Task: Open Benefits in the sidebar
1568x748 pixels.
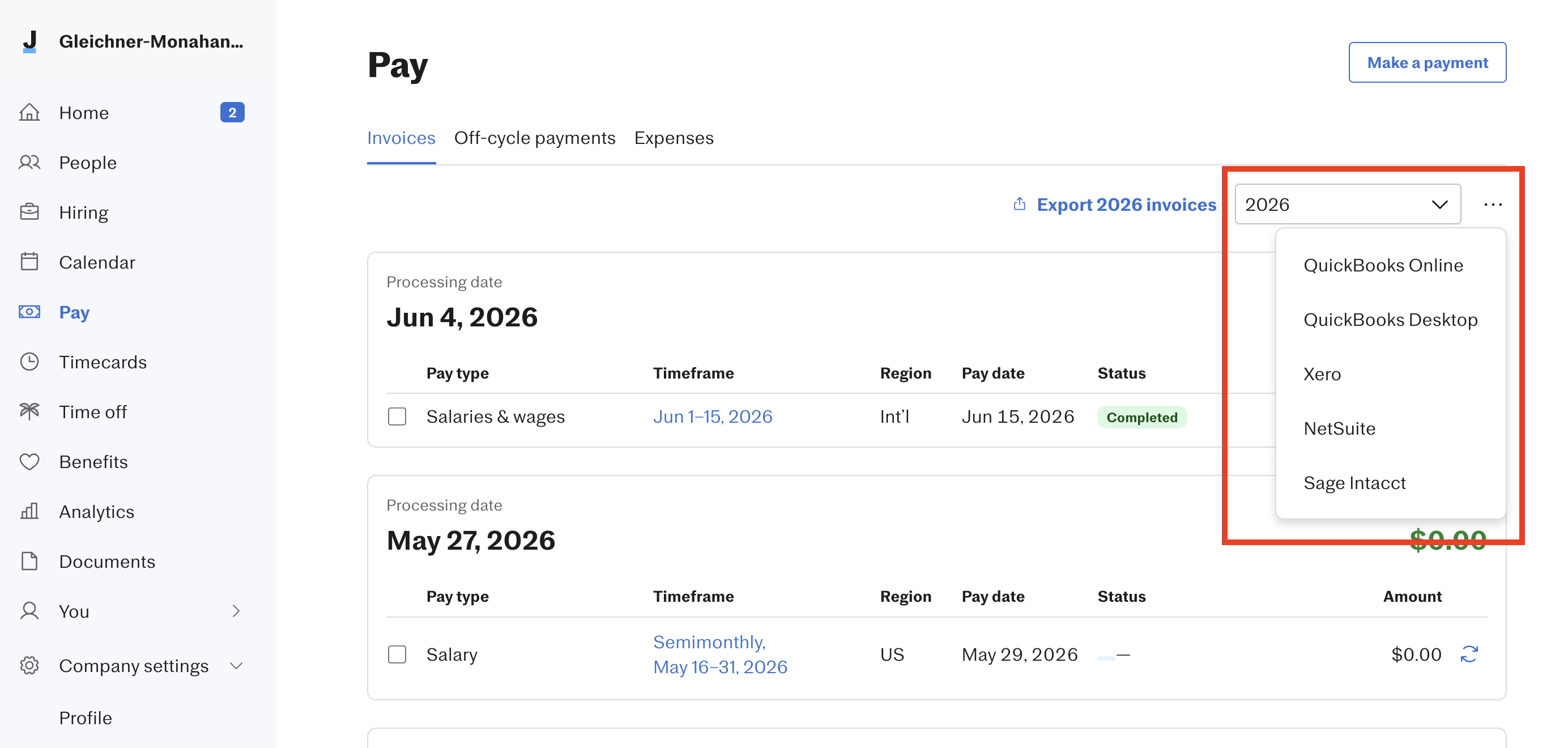Action: [x=93, y=462]
